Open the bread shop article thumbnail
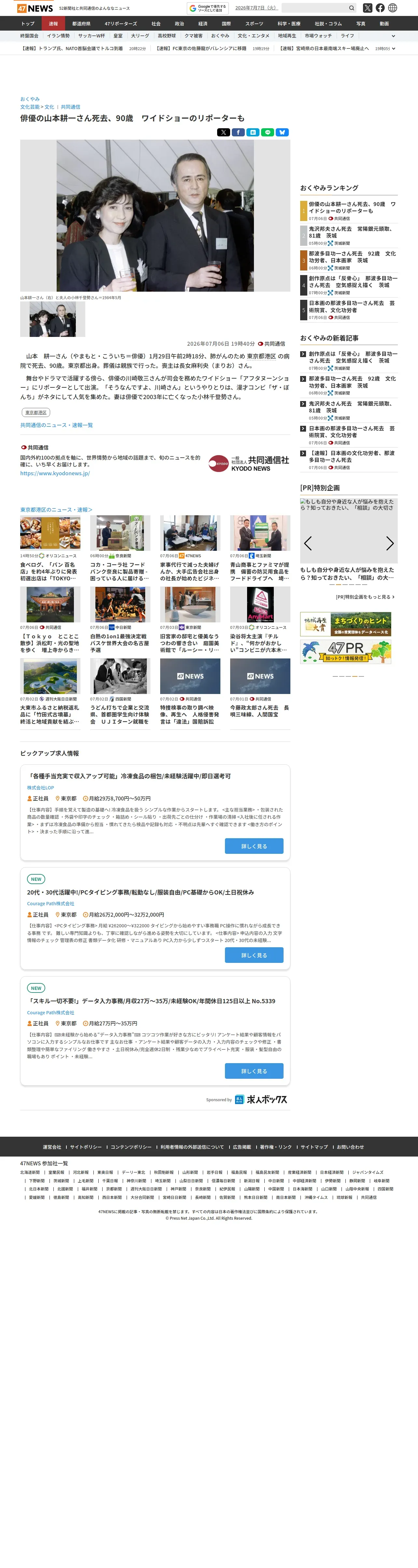 coord(50,533)
